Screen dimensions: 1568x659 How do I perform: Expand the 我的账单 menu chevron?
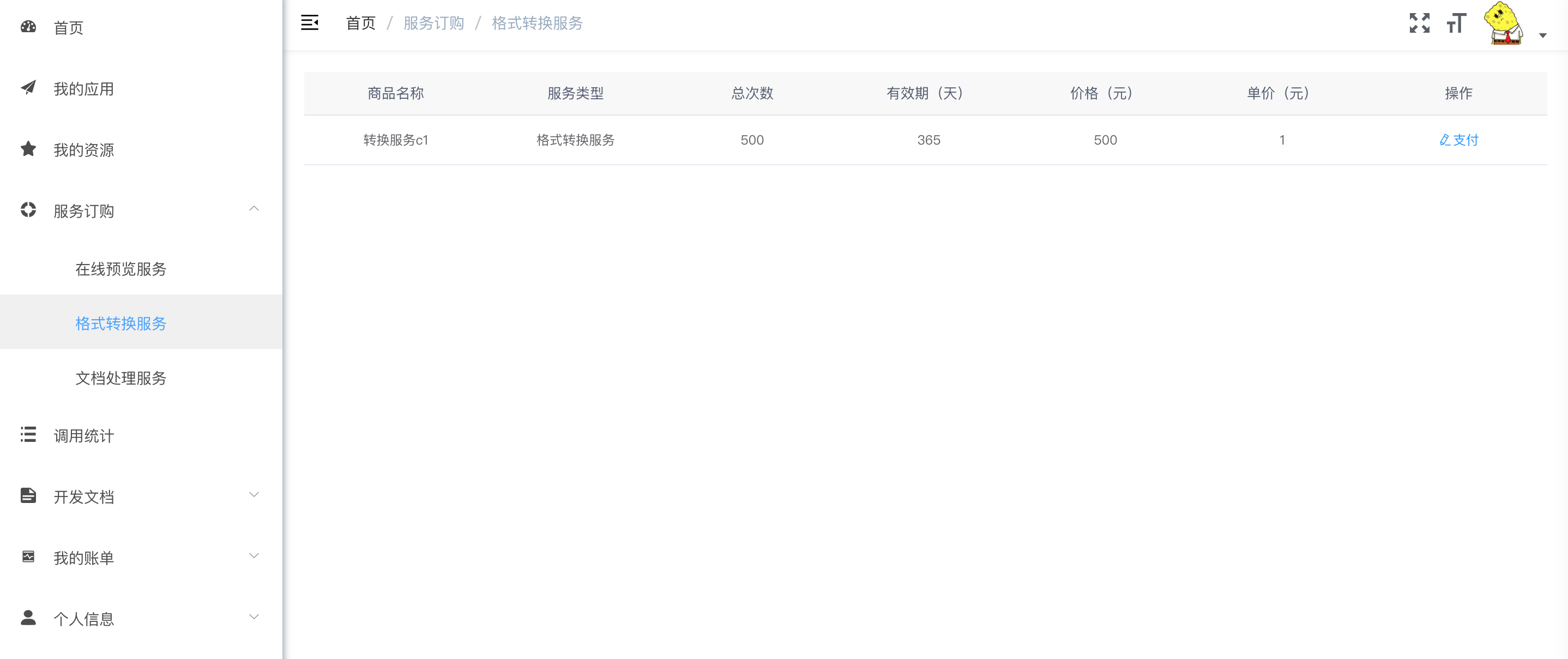[x=255, y=555]
